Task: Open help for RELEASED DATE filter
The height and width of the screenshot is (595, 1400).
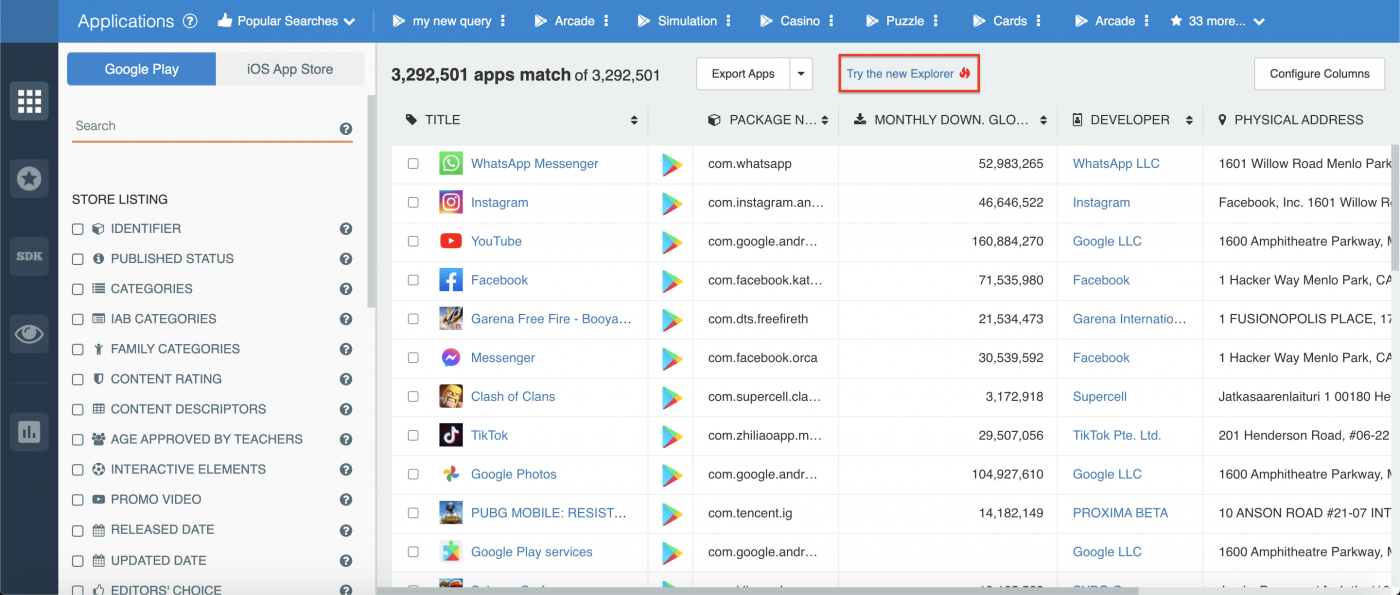Action: click(346, 530)
